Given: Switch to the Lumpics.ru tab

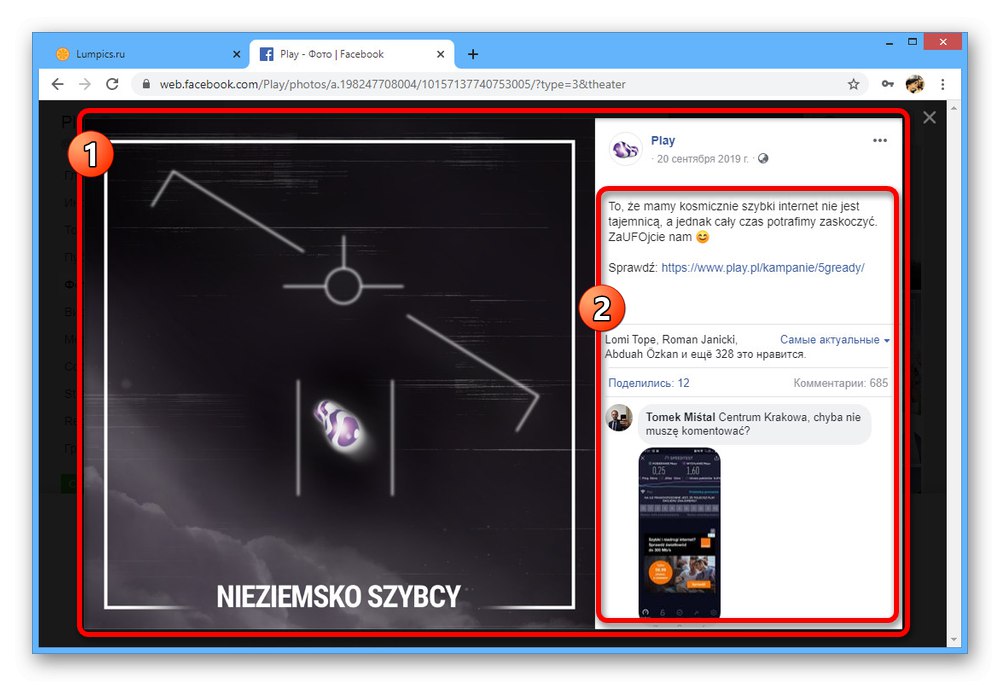Looking at the screenshot, I should click(148, 54).
